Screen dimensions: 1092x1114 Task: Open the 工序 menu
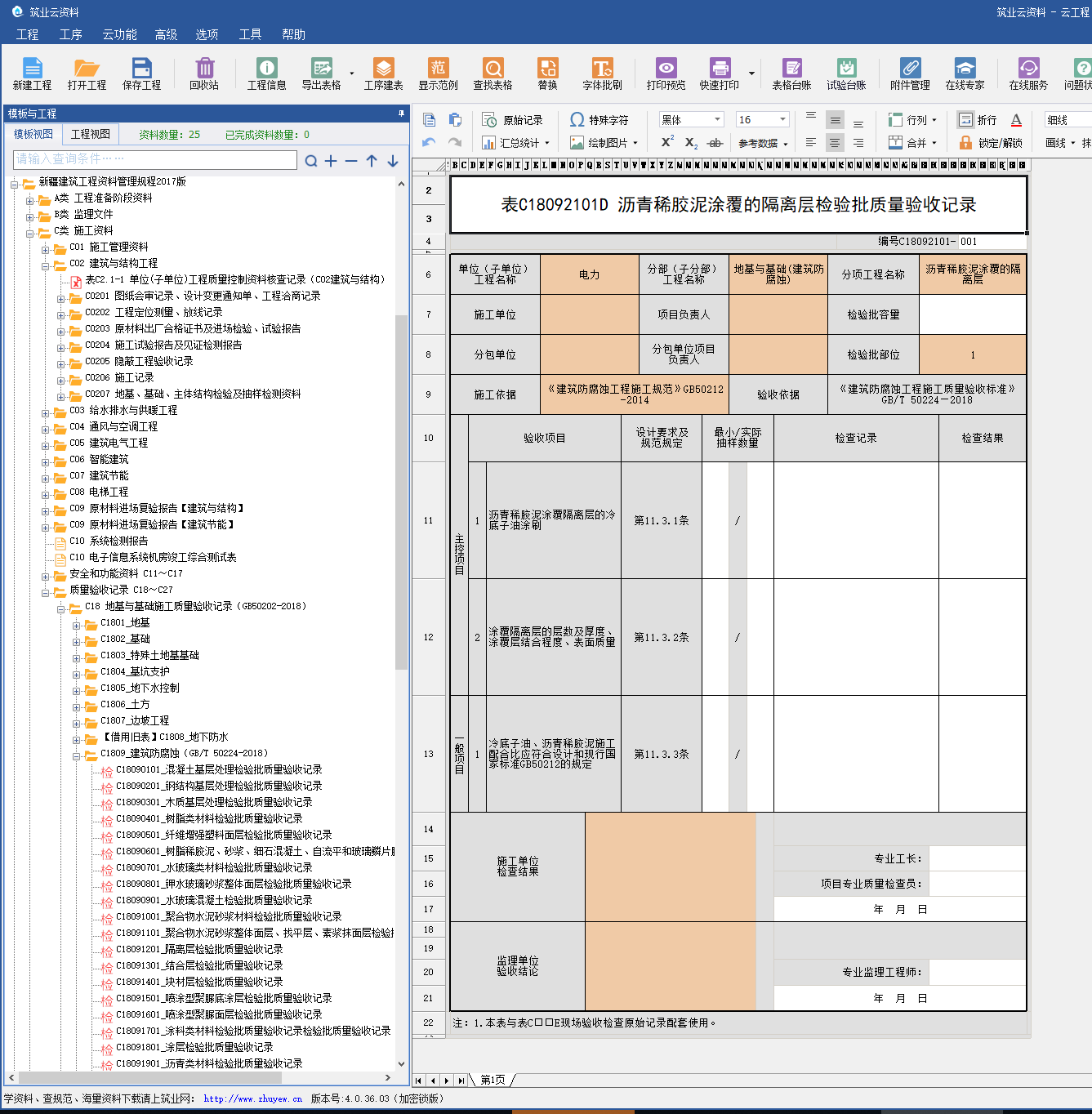(x=70, y=34)
